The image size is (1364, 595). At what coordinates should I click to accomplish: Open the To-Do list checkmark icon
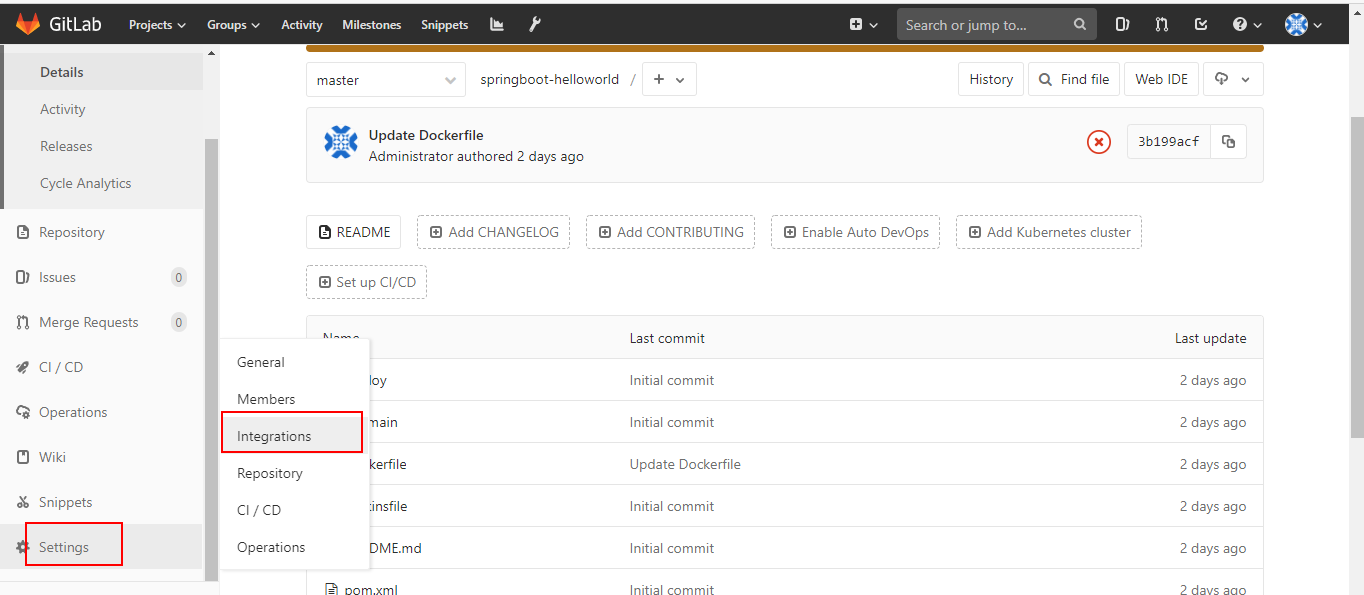coord(1201,25)
